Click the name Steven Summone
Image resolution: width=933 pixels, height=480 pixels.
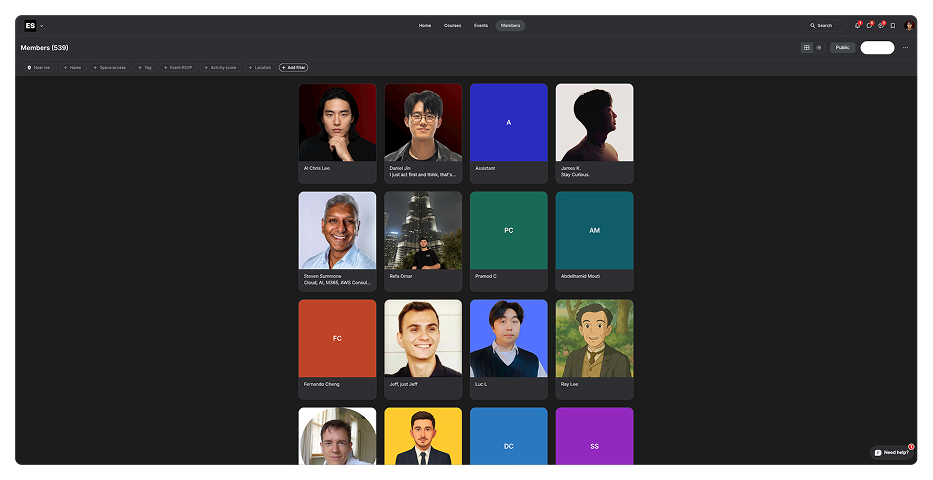(x=323, y=276)
